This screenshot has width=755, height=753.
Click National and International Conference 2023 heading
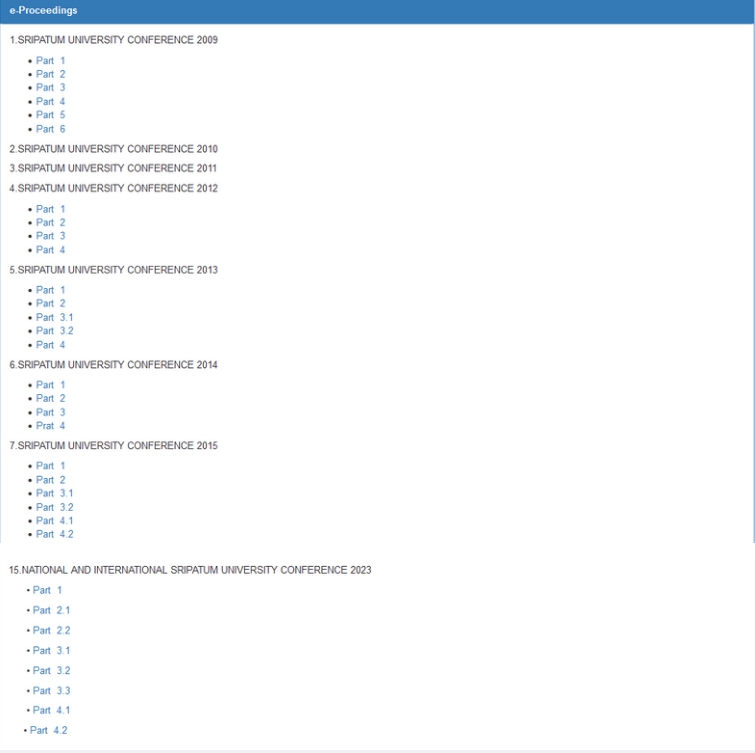190,570
